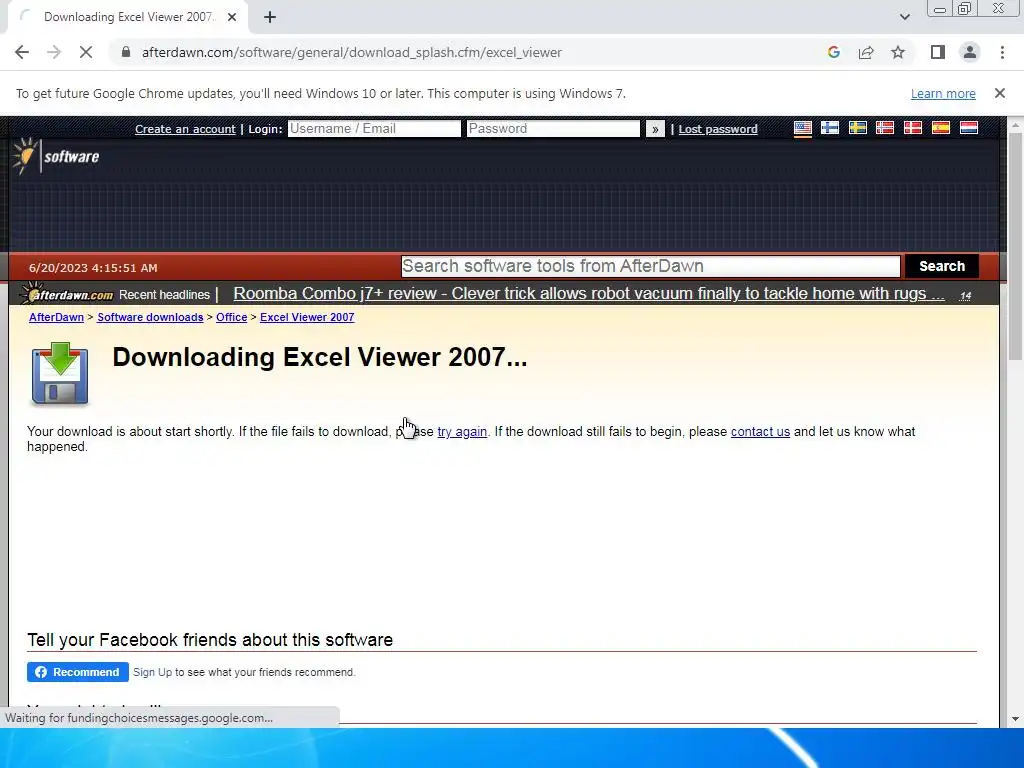
Task: Click the Google icon in address bar
Action: (x=833, y=52)
